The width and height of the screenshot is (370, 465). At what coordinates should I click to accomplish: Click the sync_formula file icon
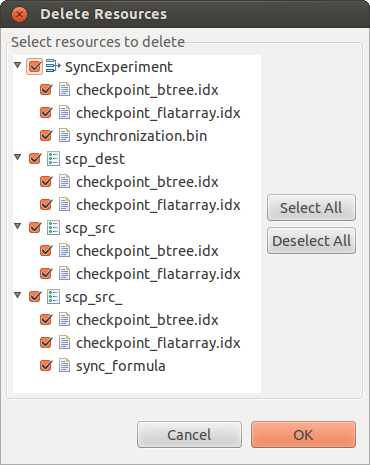pyautogui.click(x=64, y=366)
